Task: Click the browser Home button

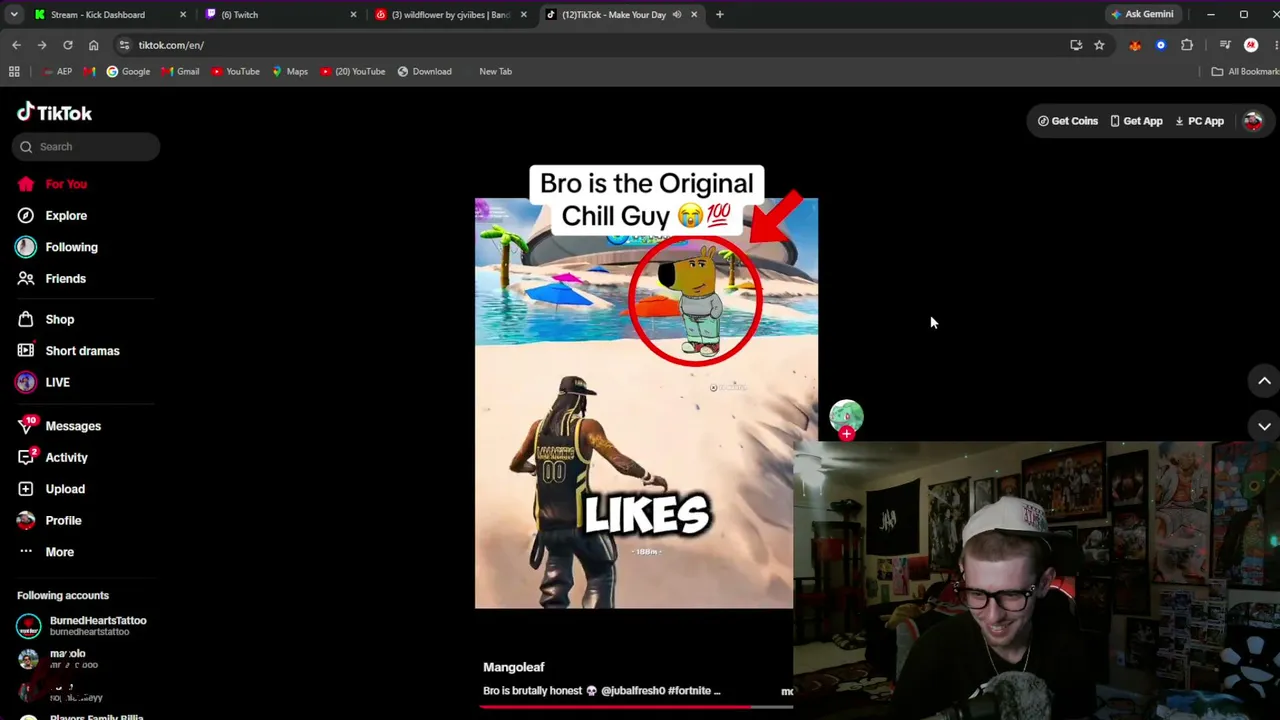Action: (94, 45)
